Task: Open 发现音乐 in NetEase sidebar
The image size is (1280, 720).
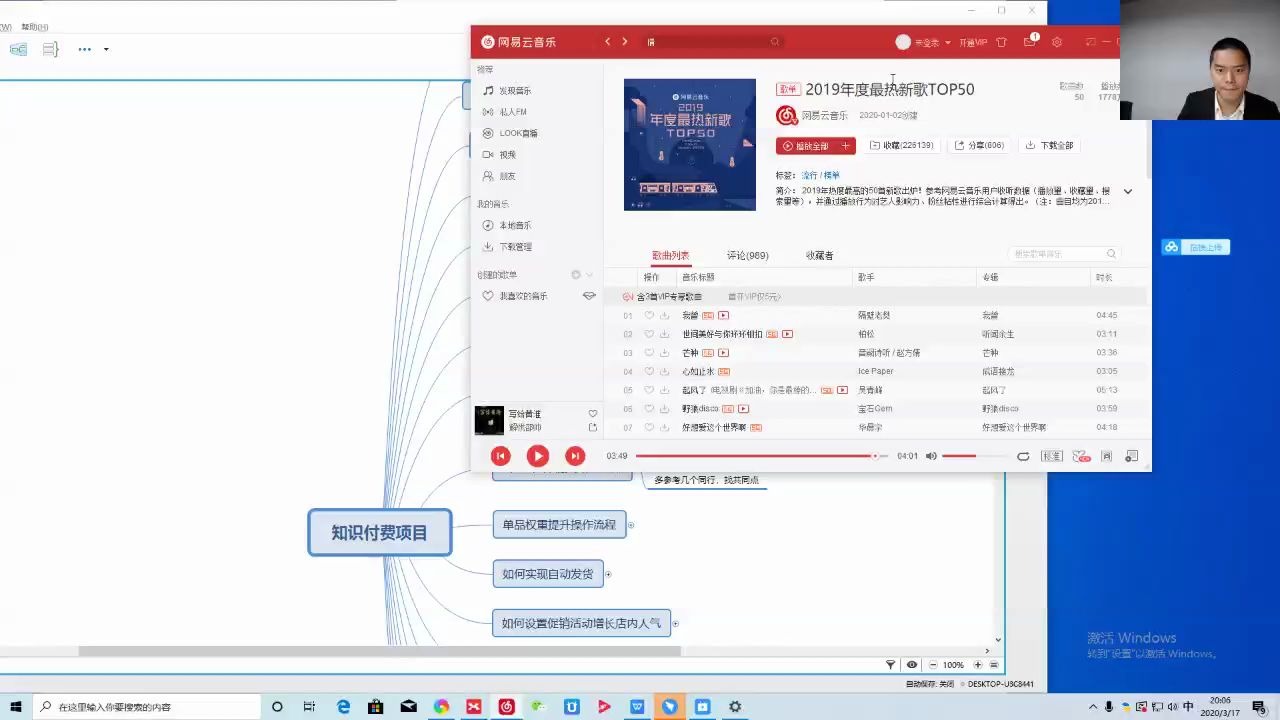Action: click(x=515, y=91)
